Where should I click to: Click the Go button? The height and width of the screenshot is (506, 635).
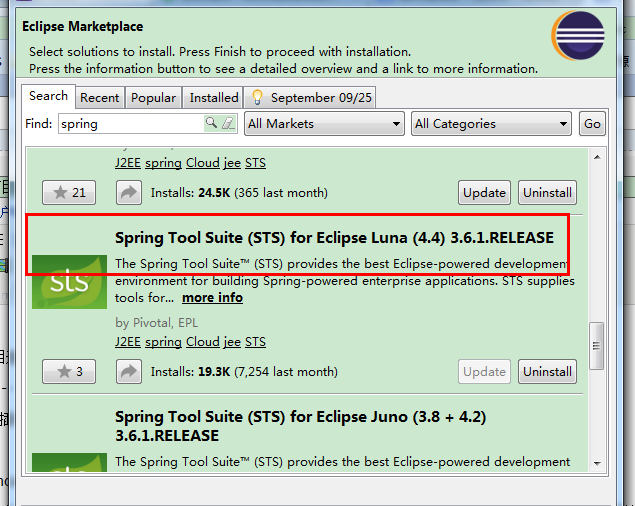592,124
